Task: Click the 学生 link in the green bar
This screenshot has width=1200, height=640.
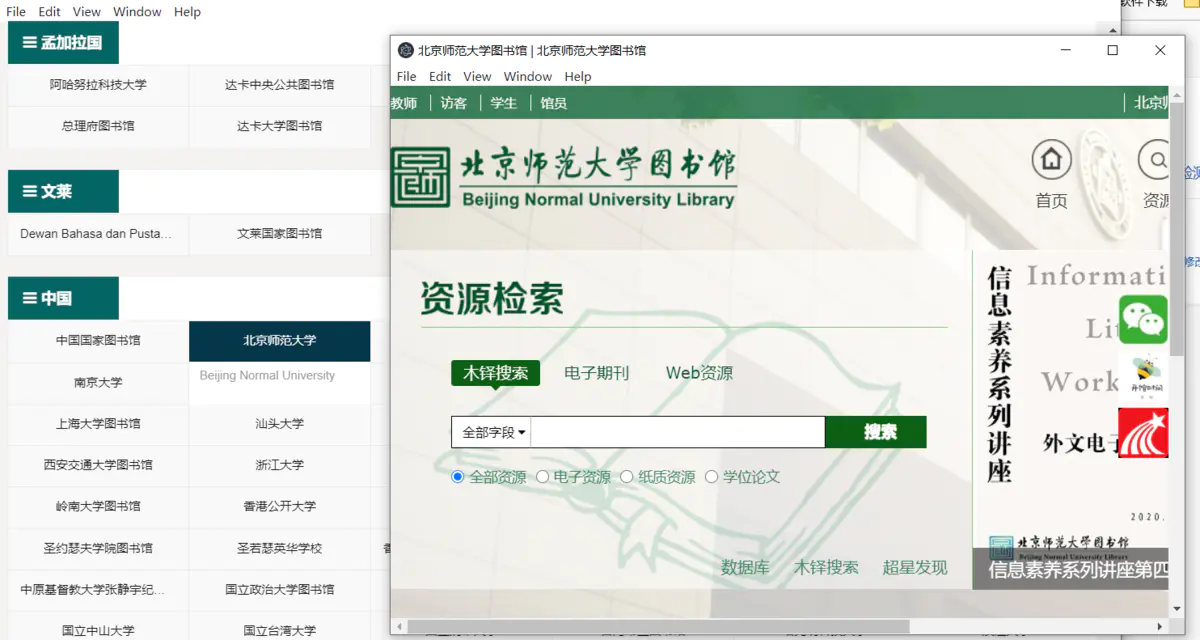Action: (504, 103)
